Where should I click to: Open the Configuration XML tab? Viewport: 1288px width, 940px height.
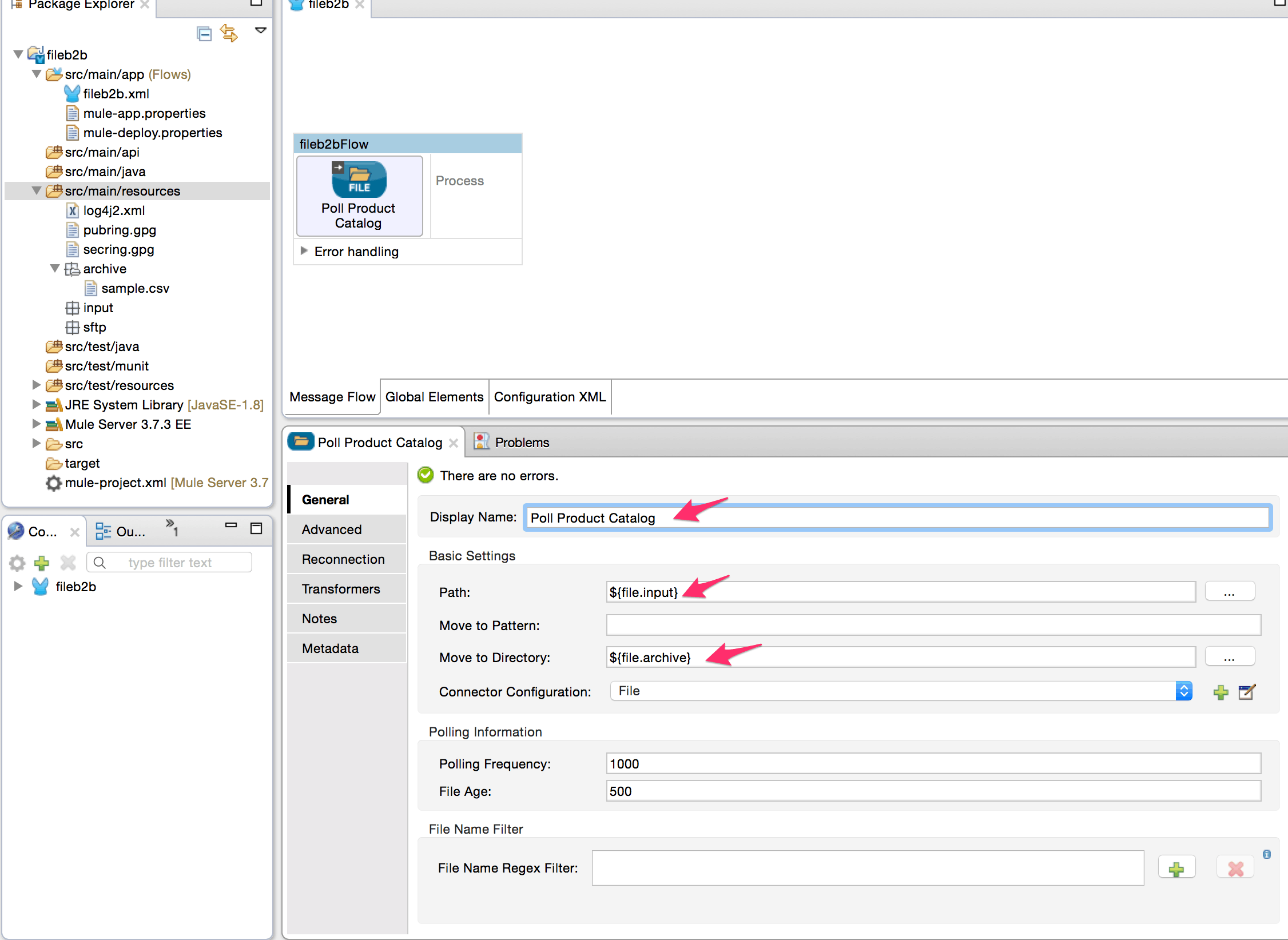[549, 396]
